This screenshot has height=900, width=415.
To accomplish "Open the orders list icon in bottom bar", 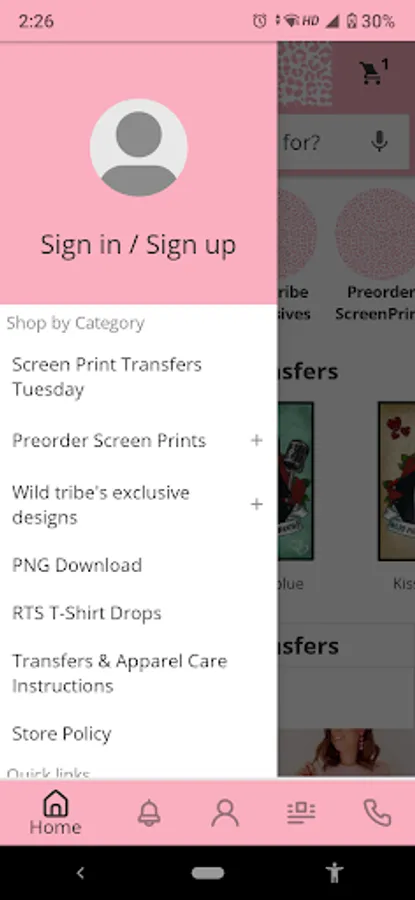I will pyautogui.click(x=301, y=813).
